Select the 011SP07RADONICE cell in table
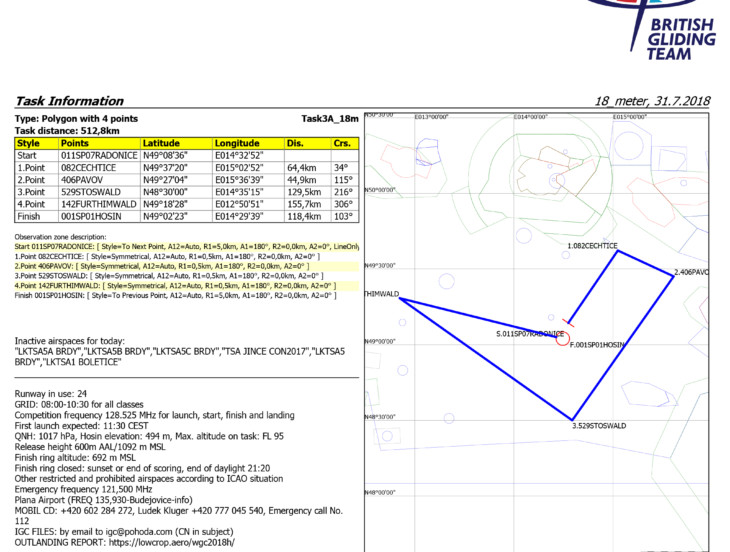730x552 pixels. point(98,156)
